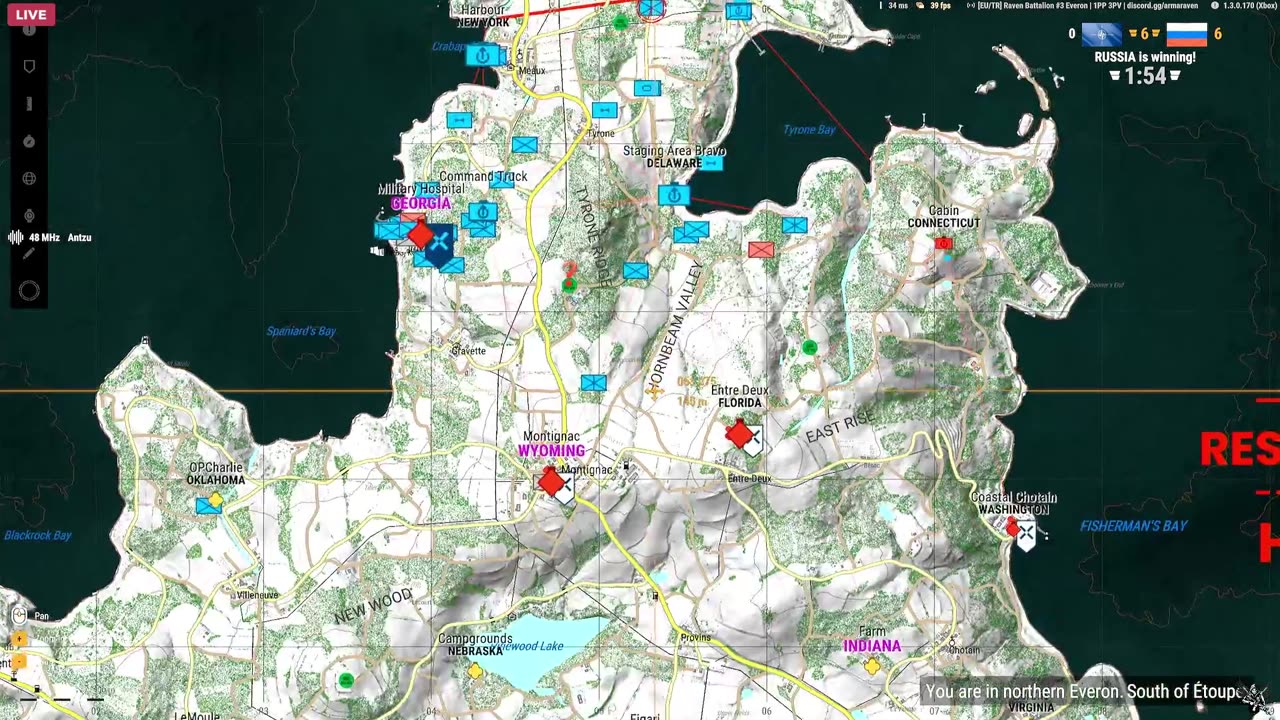Click the WYOMING map label

pos(551,452)
